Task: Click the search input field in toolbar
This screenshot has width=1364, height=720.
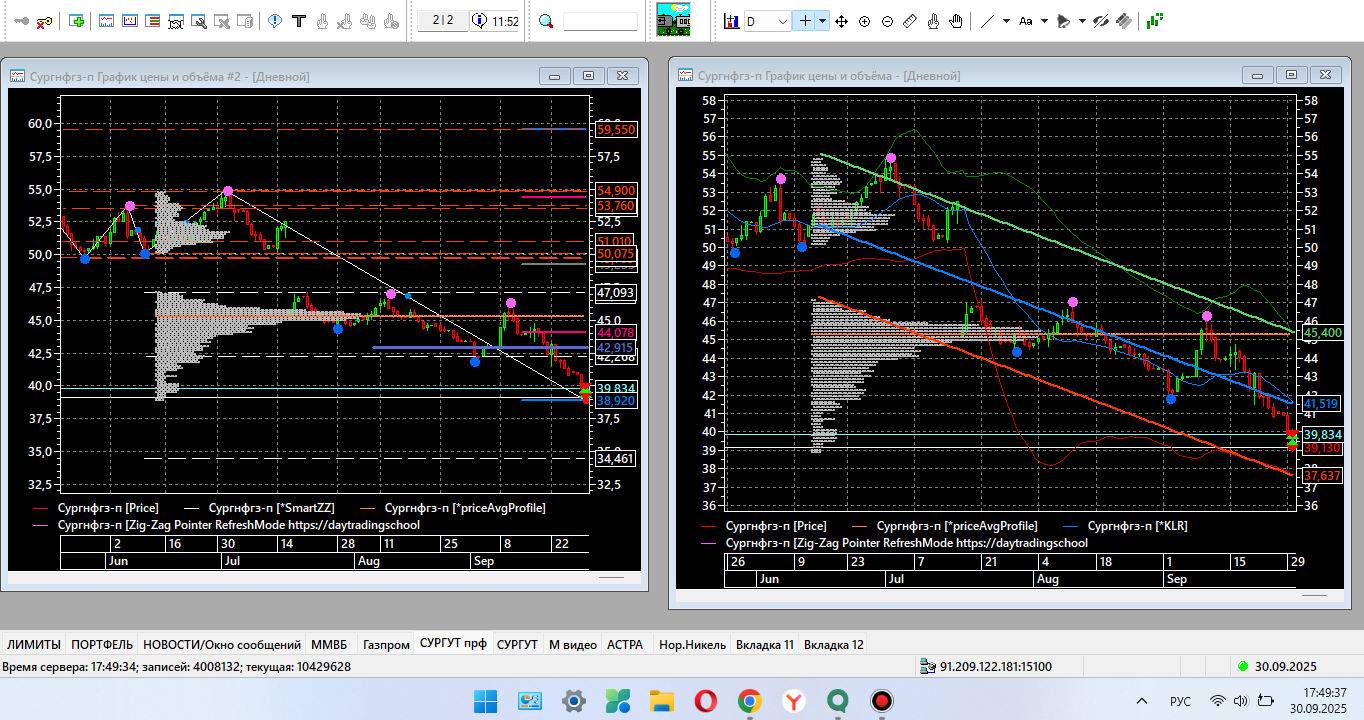Action: [600, 21]
